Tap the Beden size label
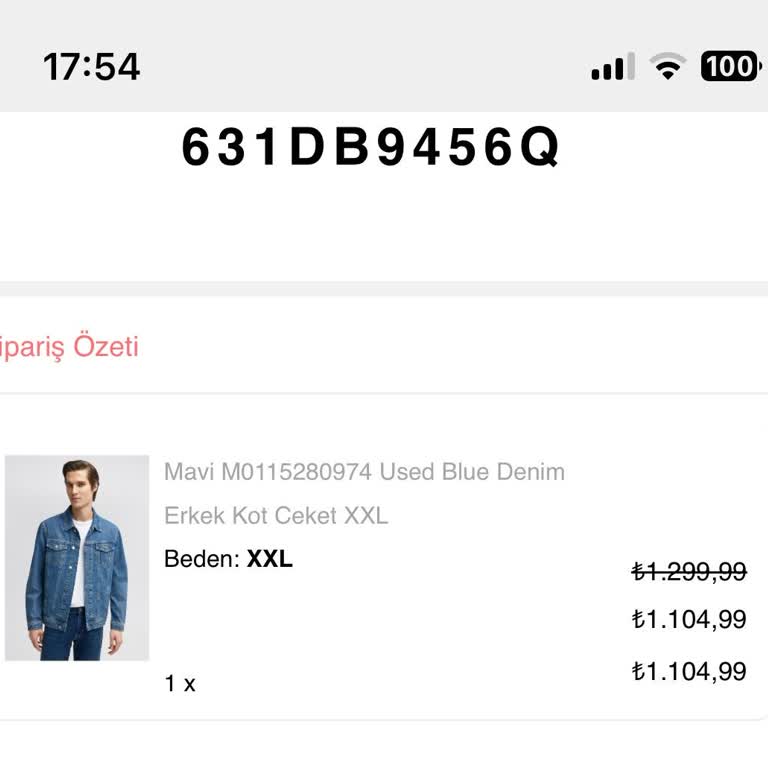 point(201,559)
